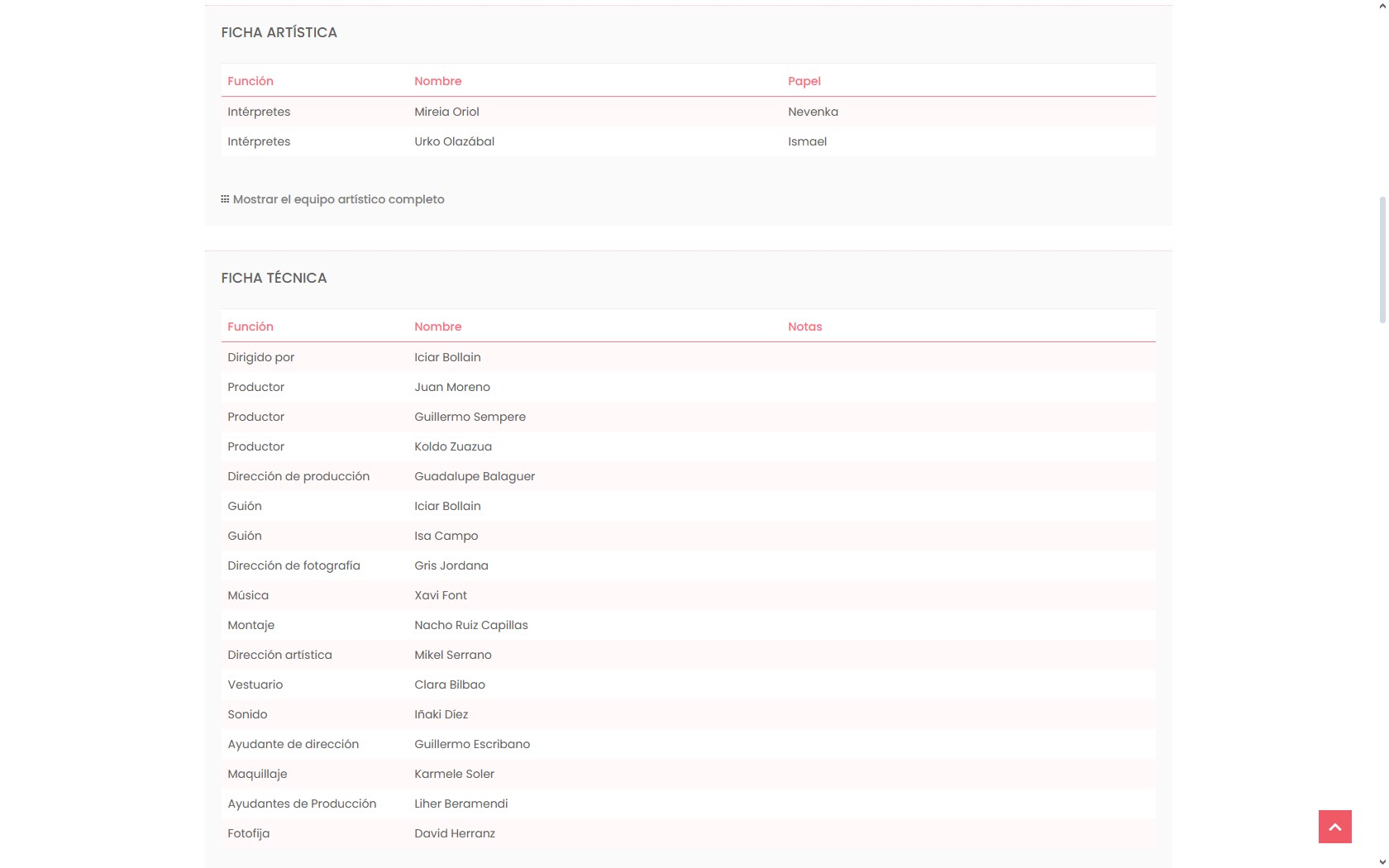Select the Notas column header
Image resolution: width=1389 pixels, height=868 pixels.
tap(804, 327)
